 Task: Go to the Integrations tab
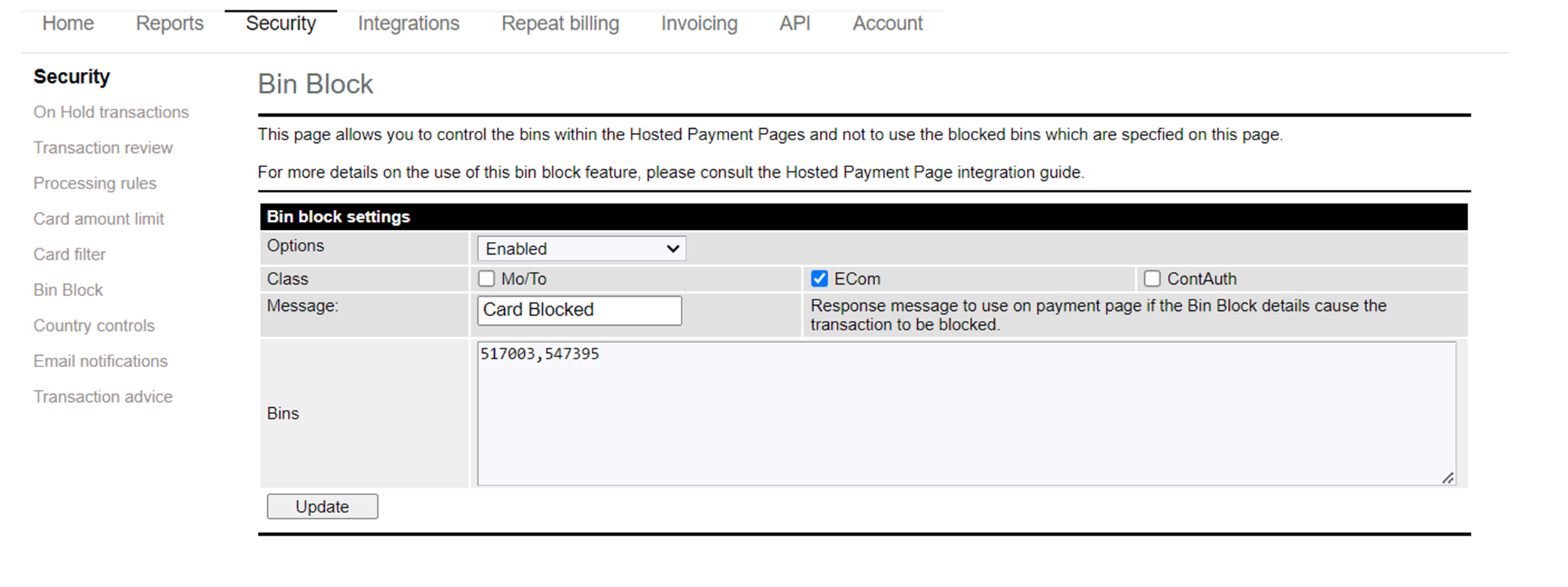(x=408, y=23)
